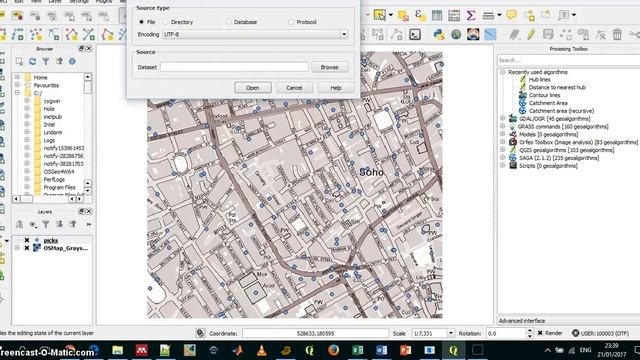The image size is (640, 360).
Task: Click the Layers panel filter legend icon
Action: 46,224
